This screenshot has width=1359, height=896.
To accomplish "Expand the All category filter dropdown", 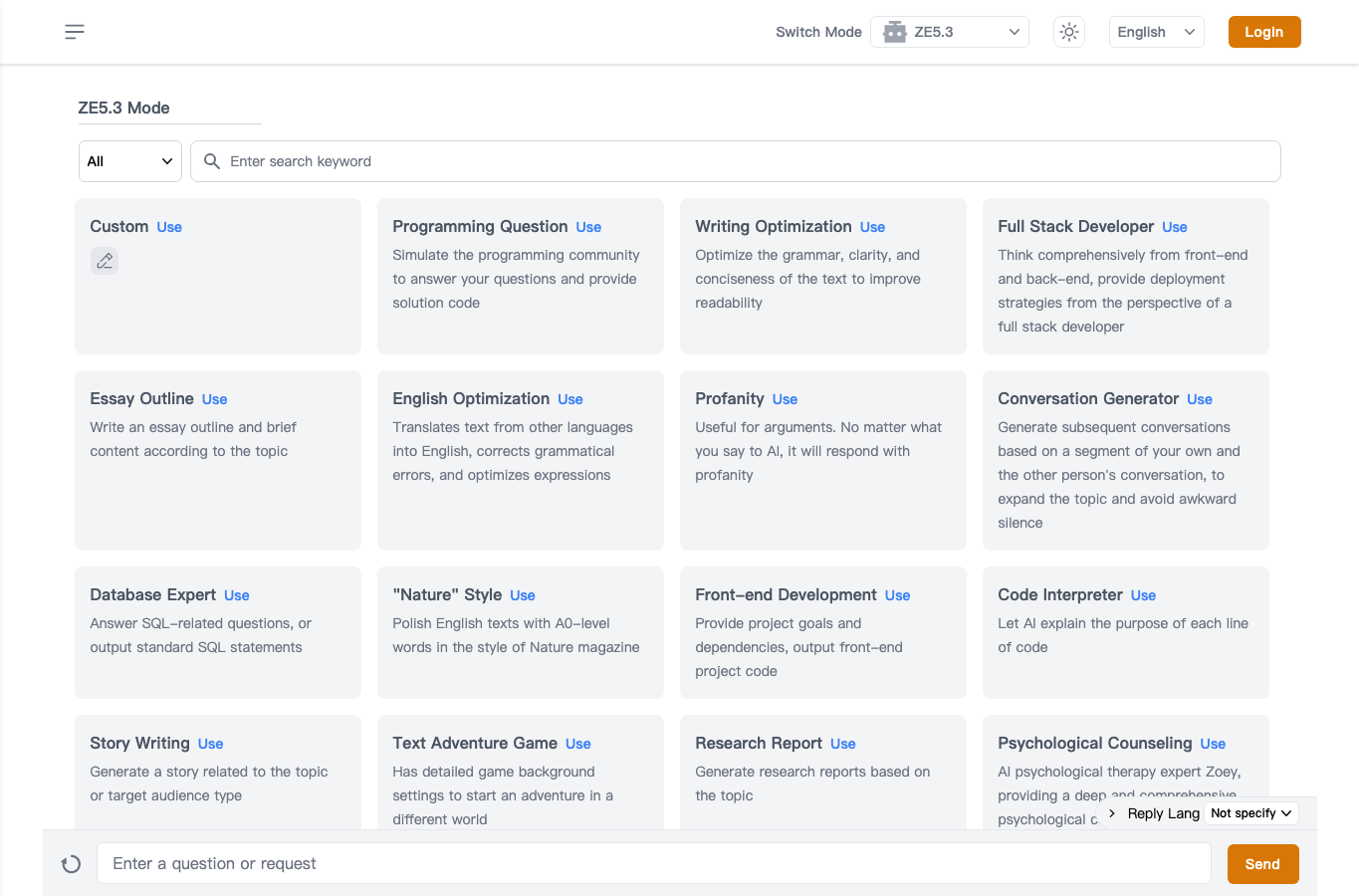I will (x=130, y=161).
